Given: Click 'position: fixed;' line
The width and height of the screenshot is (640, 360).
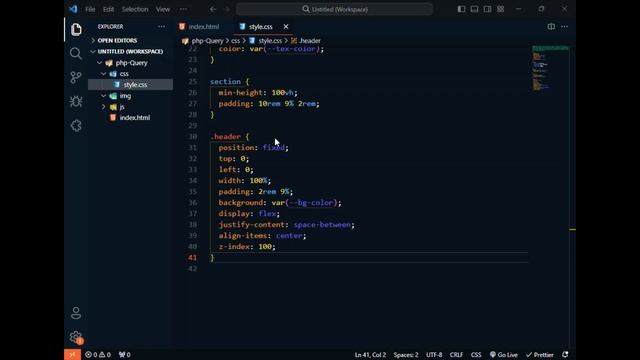Looking at the screenshot, I should pyautogui.click(x=253, y=148).
